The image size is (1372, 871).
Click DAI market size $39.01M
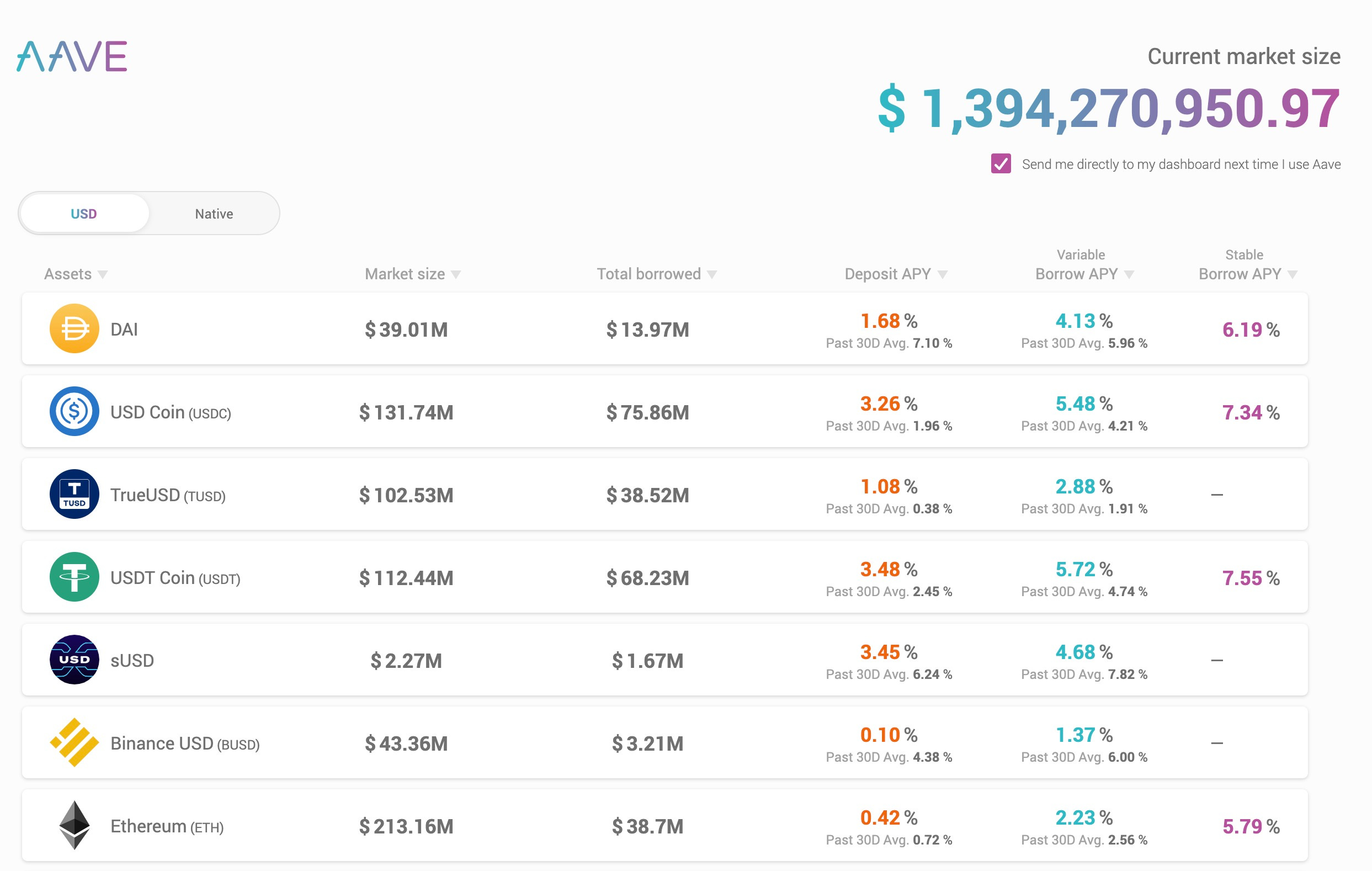pos(406,330)
